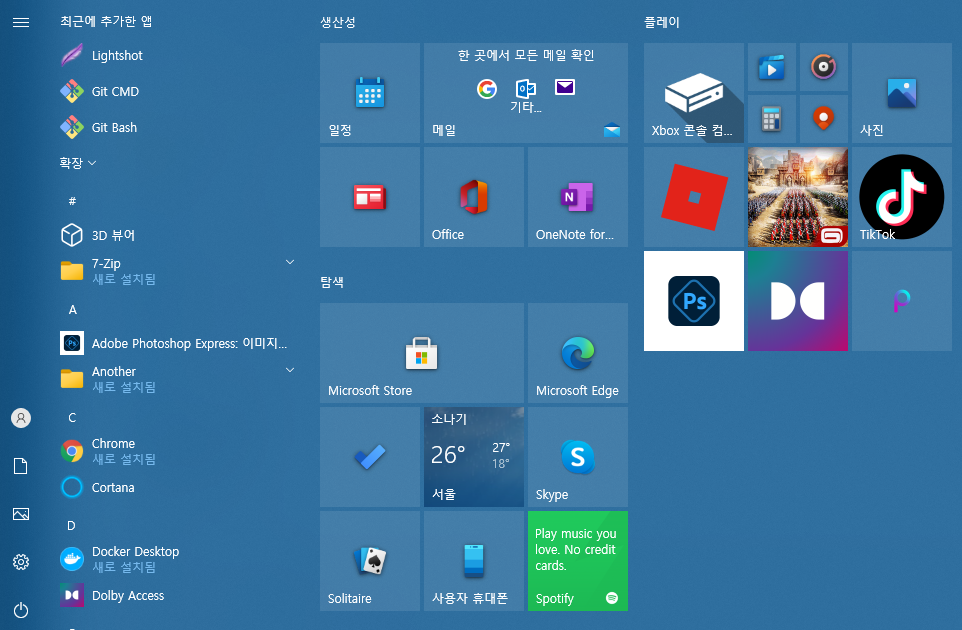The height and width of the screenshot is (630, 962).
Task: Open the Office tile
Action: (474, 197)
